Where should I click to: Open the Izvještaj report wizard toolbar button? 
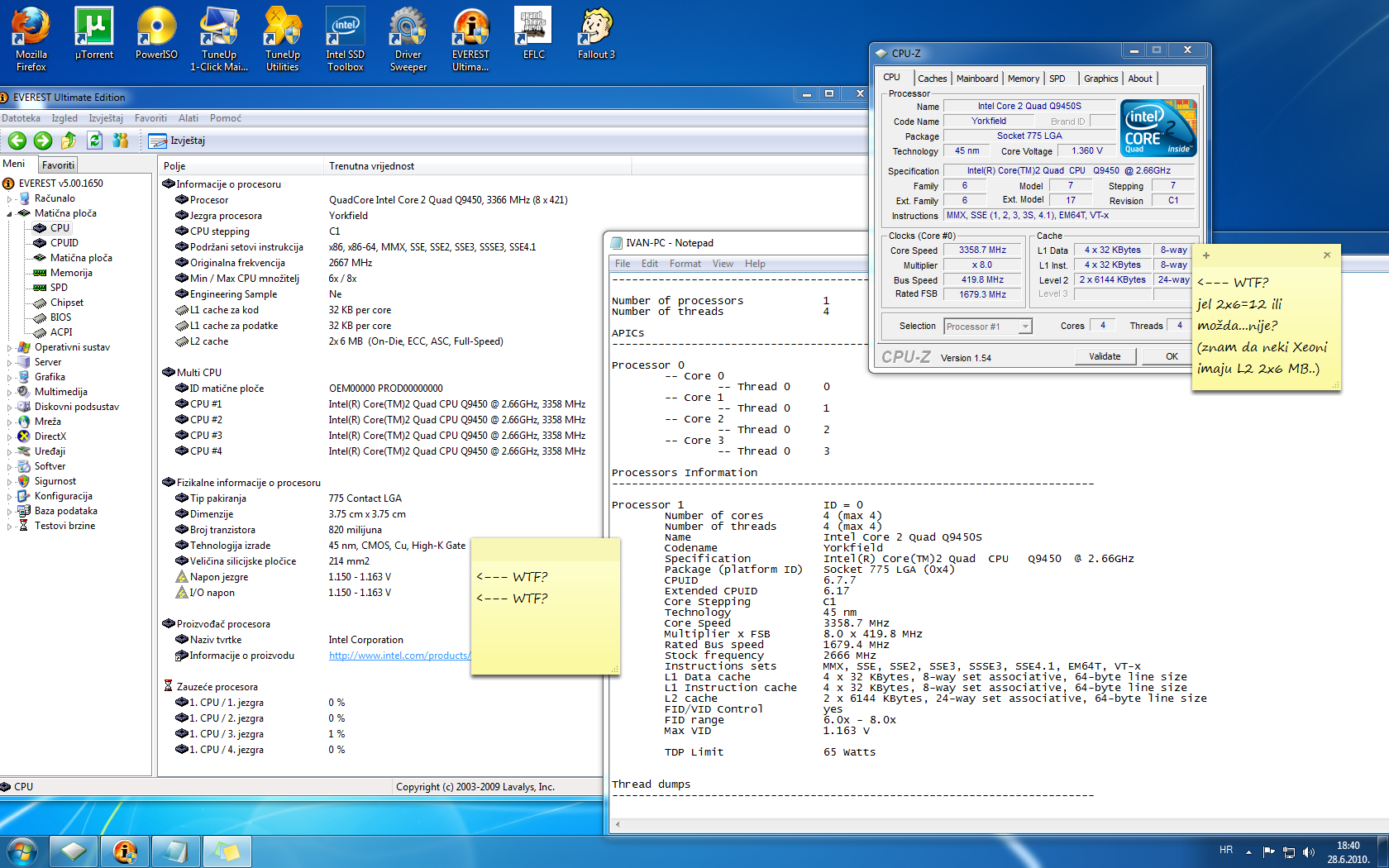click(x=177, y=141)
